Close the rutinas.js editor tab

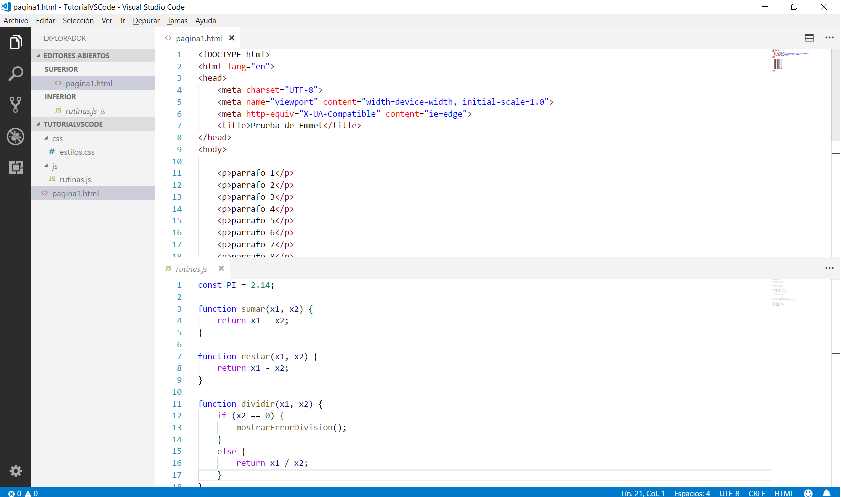221,269
